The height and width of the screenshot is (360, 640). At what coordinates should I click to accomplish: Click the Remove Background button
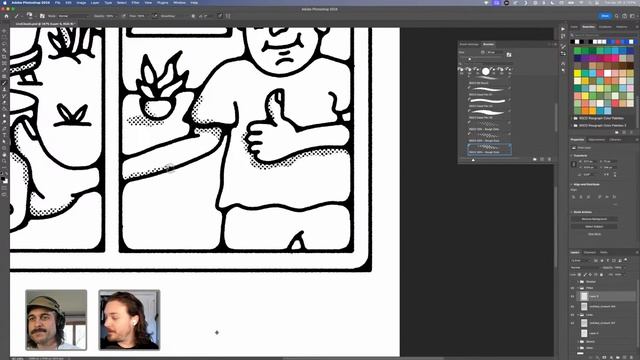click(594, 219)
